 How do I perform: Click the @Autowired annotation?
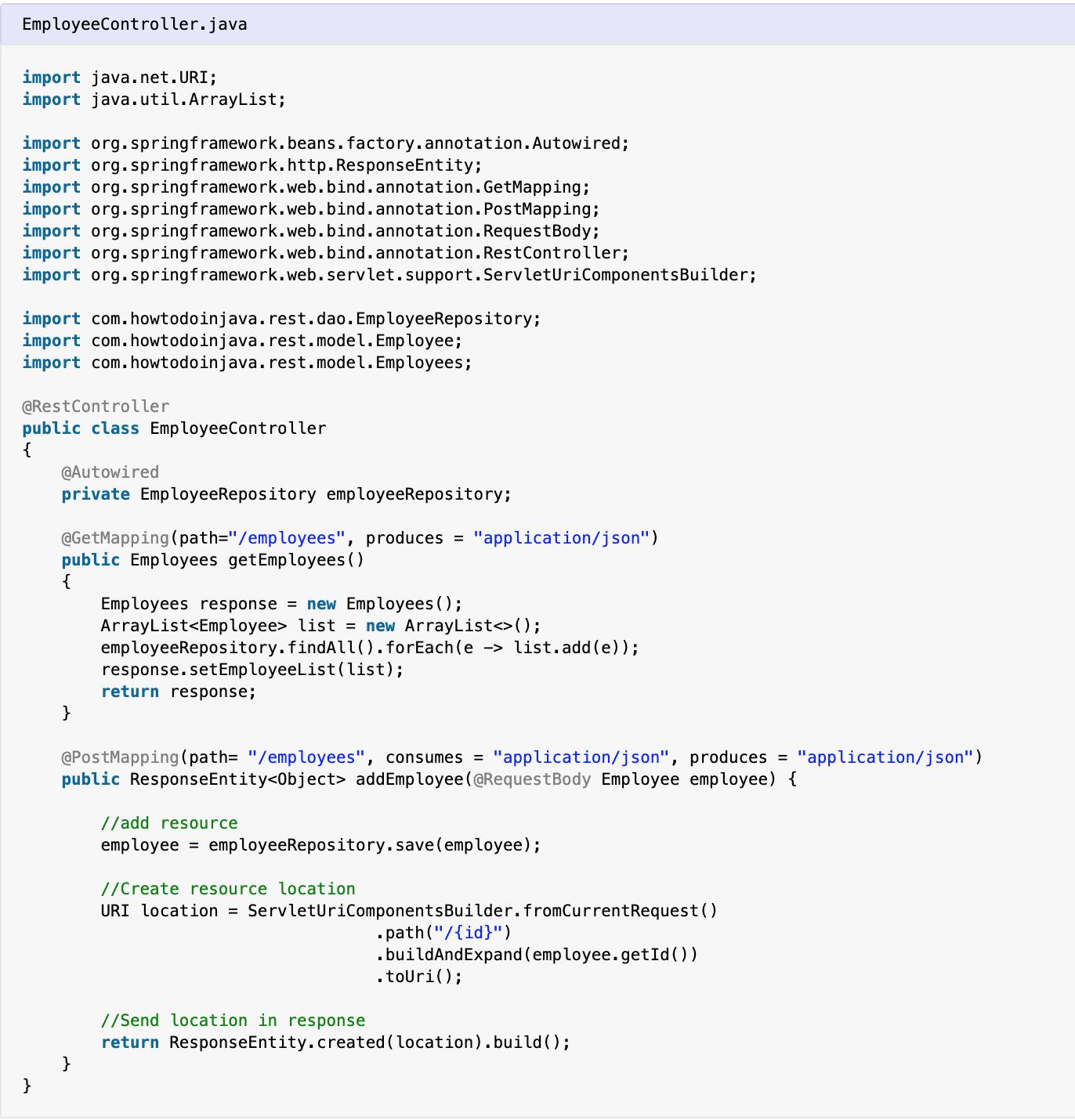click(x=110, y=472)
